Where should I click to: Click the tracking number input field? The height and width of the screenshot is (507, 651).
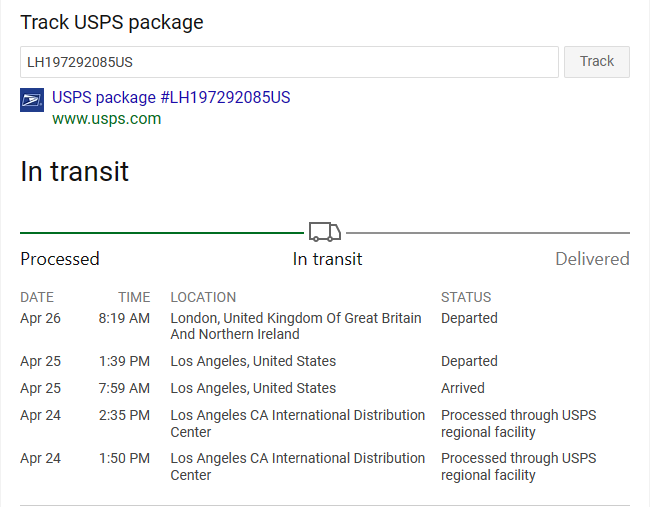289,62
